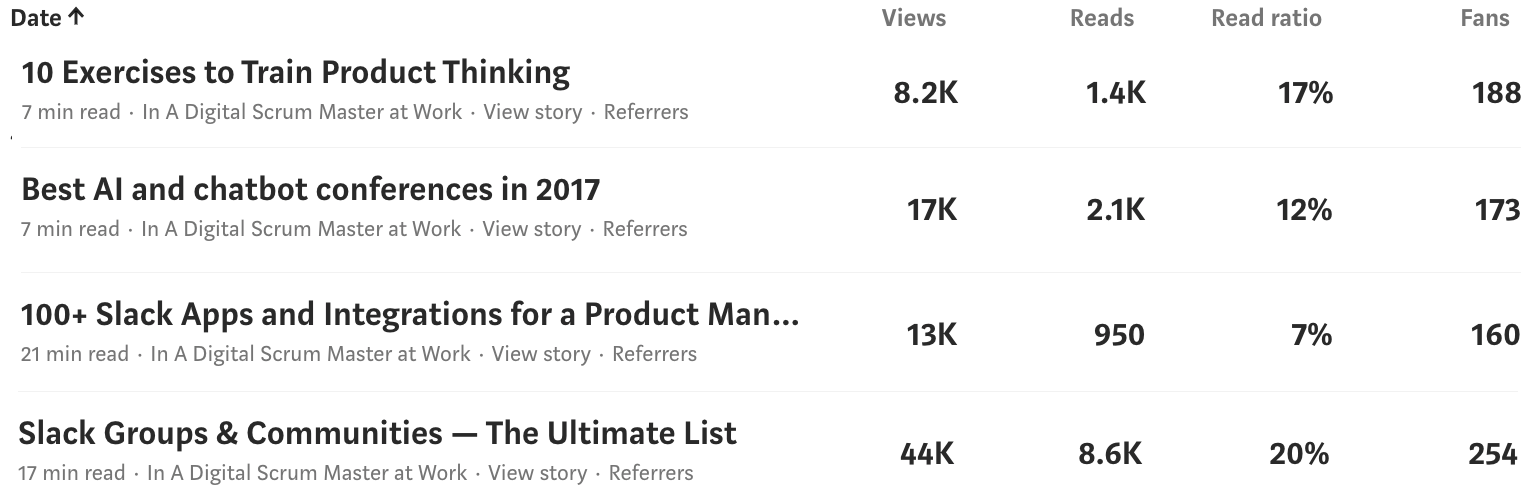Show Referrers for 10 Exercises article
1540x492 pixels.
[x=646, y=112]
